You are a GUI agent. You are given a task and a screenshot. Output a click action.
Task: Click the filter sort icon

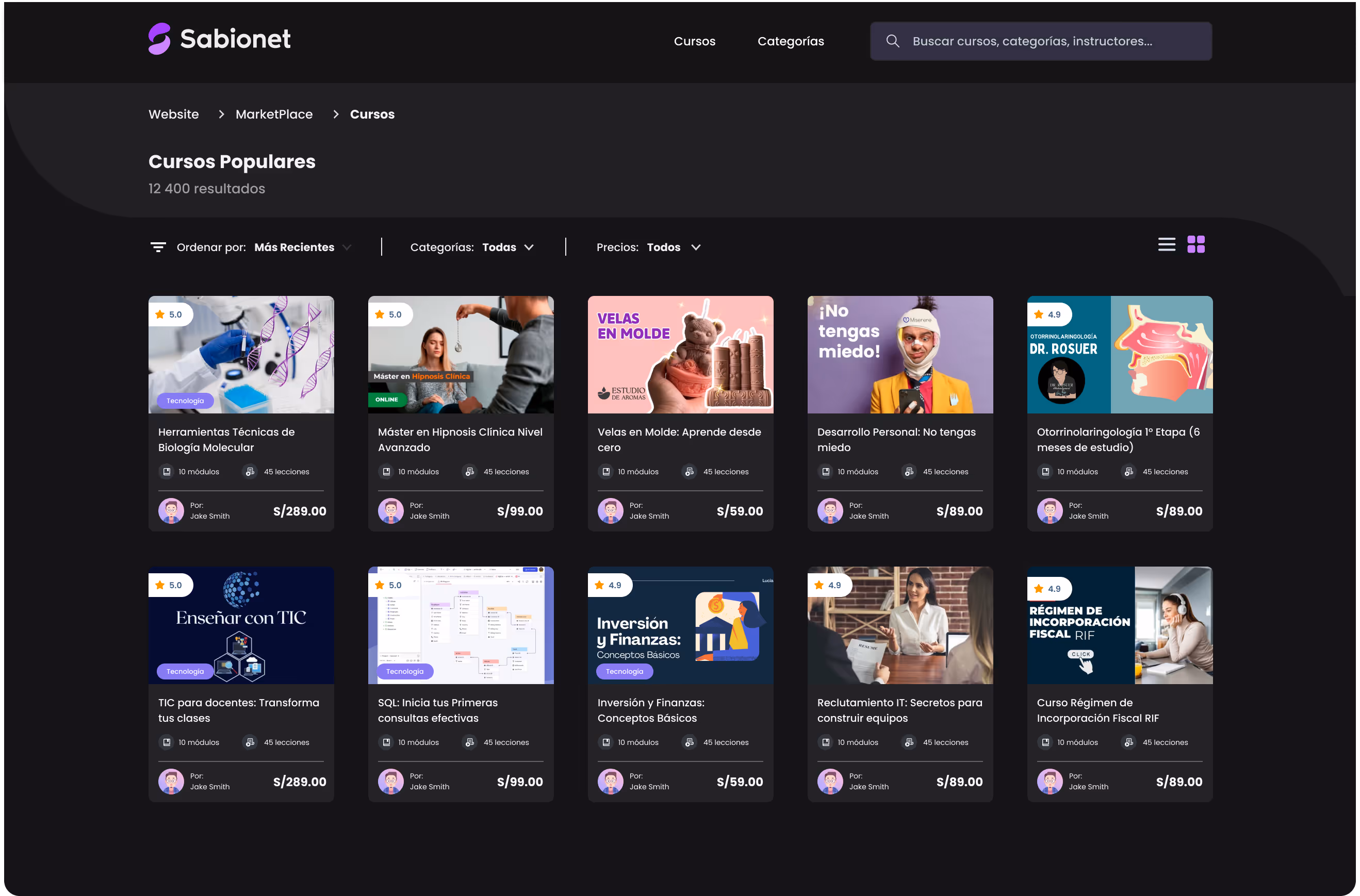click(x=158, y=247)
